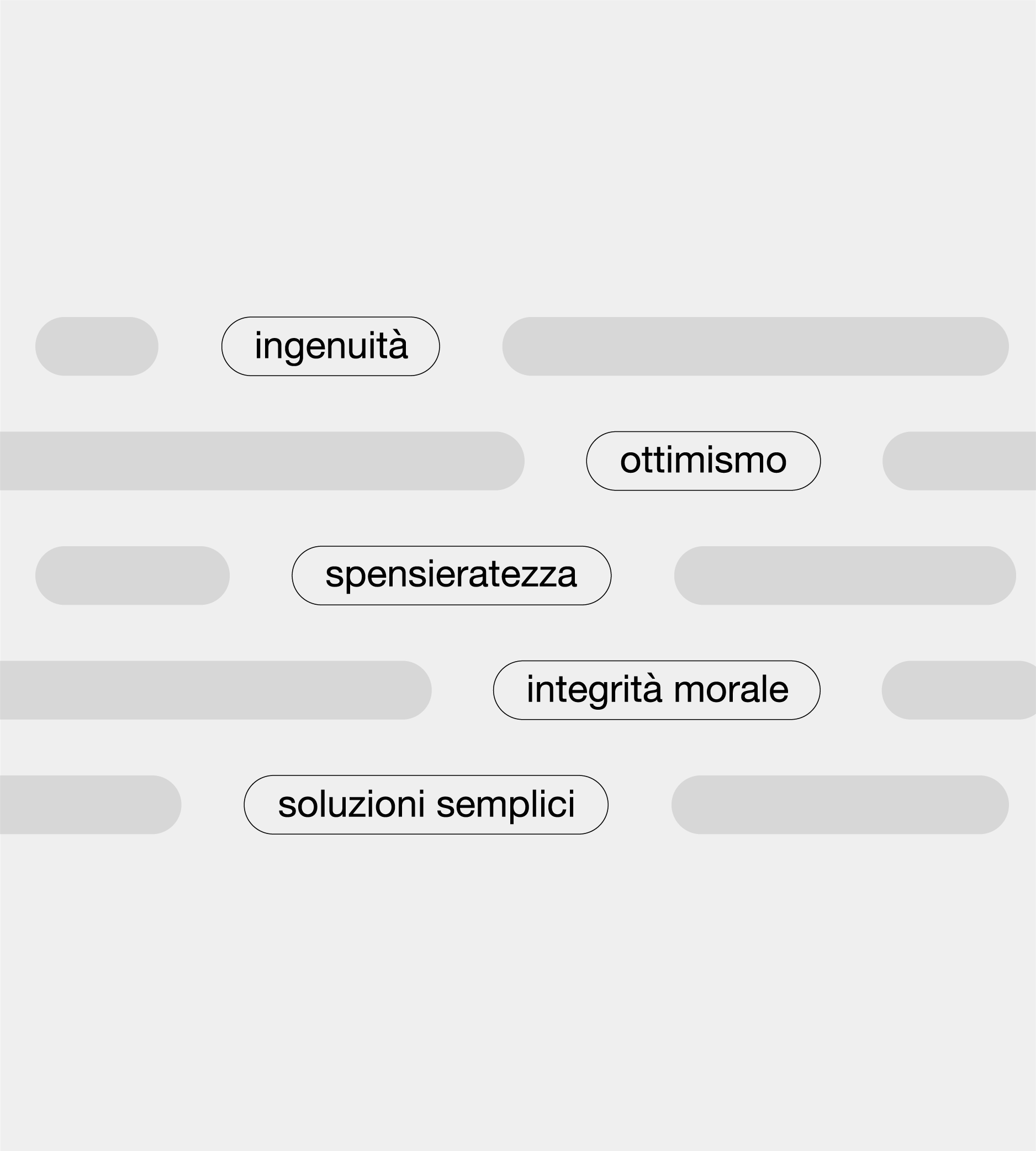Select the ingenuità tag
Screen dimensions: 1036x1151
[330, 346]
